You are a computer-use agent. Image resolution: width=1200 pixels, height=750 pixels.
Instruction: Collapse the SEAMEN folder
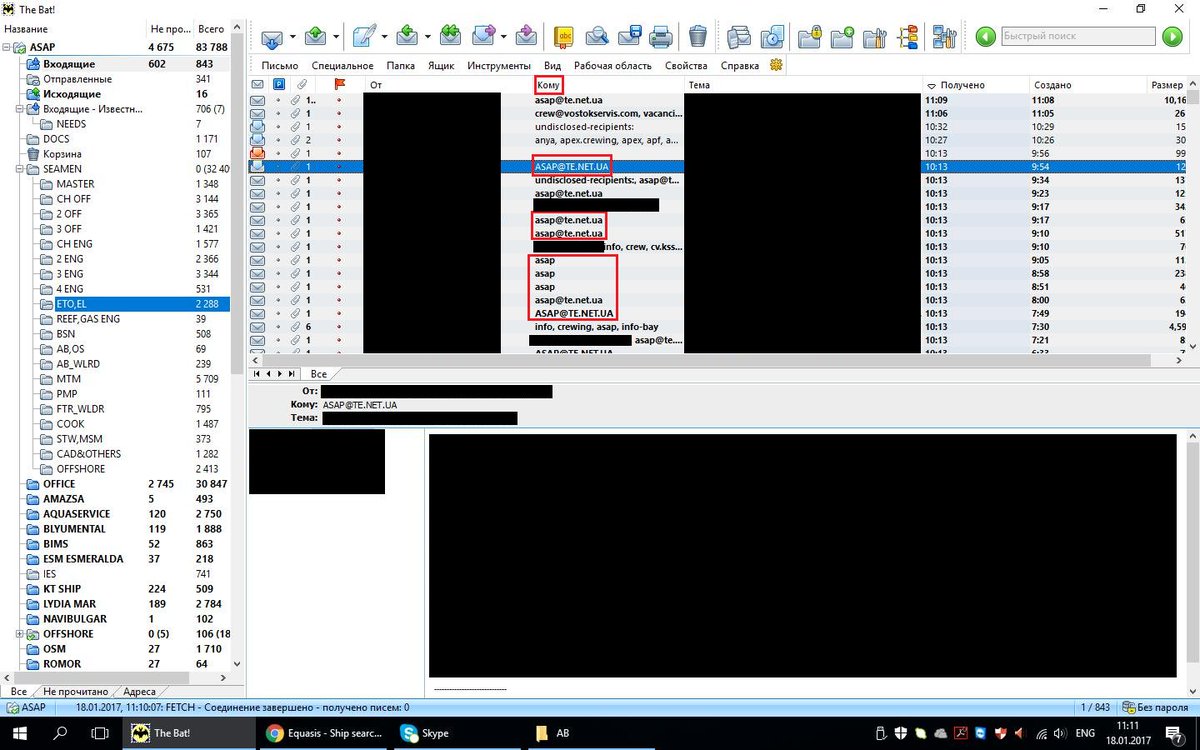[x=20, y=169]
